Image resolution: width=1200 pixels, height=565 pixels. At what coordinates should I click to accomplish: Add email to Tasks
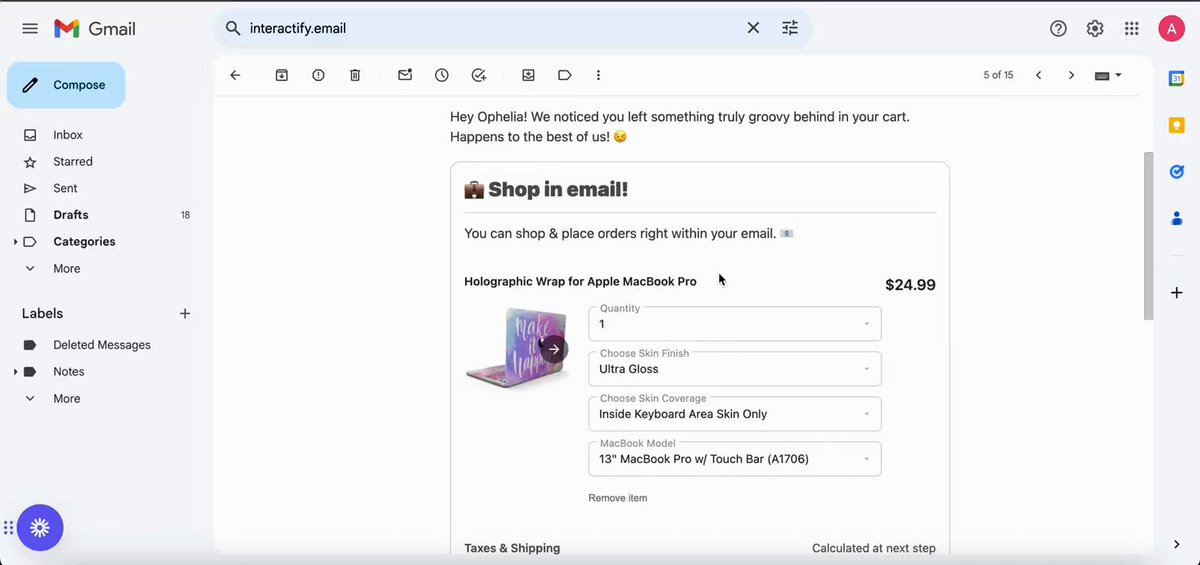[479, 75]
